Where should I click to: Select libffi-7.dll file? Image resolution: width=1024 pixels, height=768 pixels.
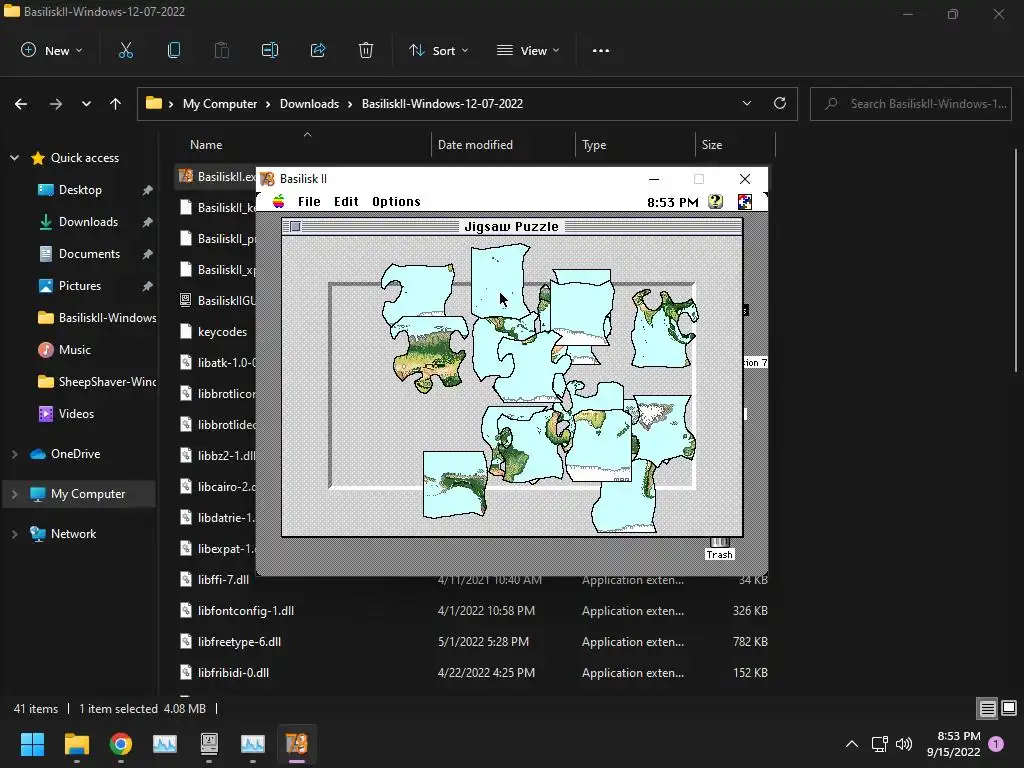[223, 580]
